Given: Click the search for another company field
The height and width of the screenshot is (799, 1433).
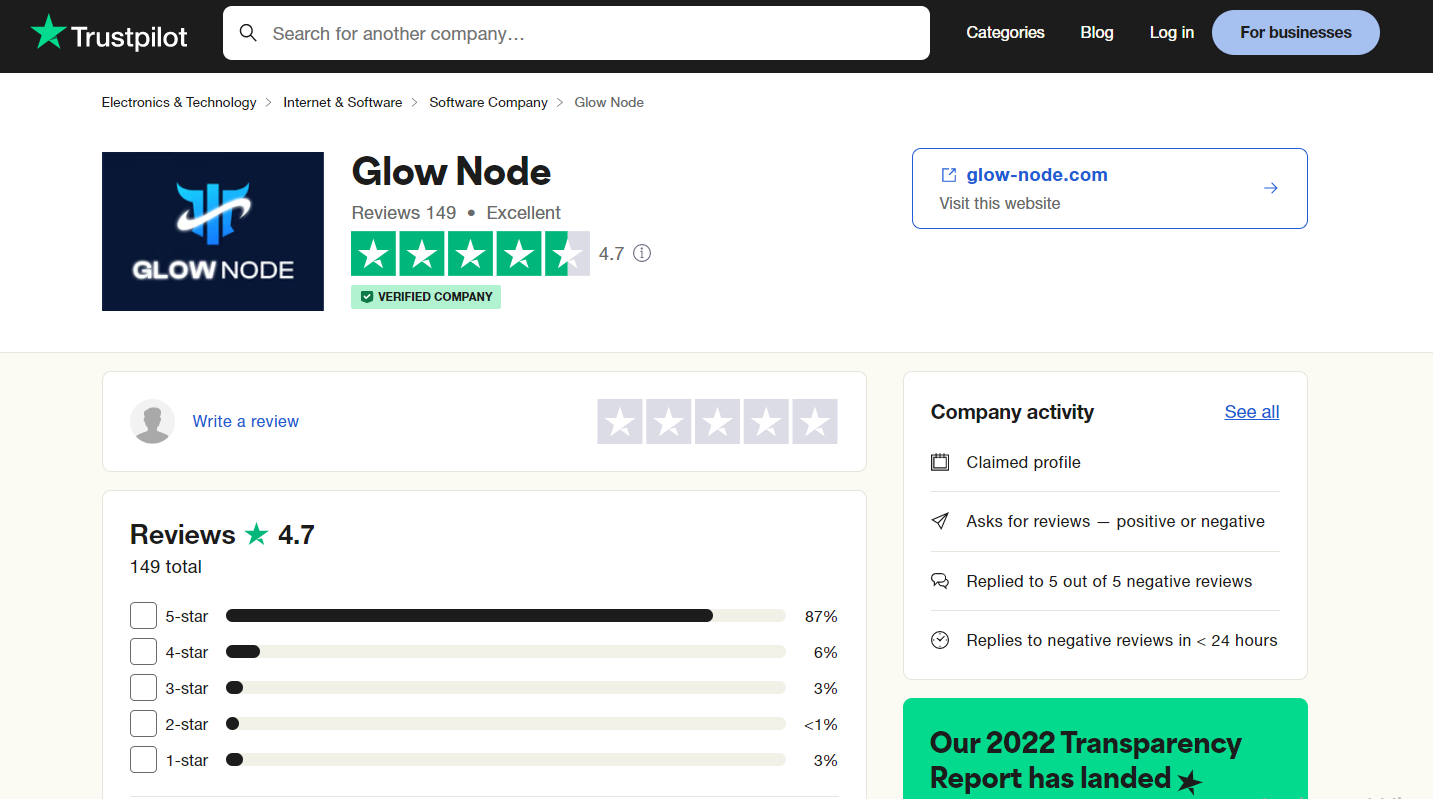Looking at the screenshot, I should [576, 33].
